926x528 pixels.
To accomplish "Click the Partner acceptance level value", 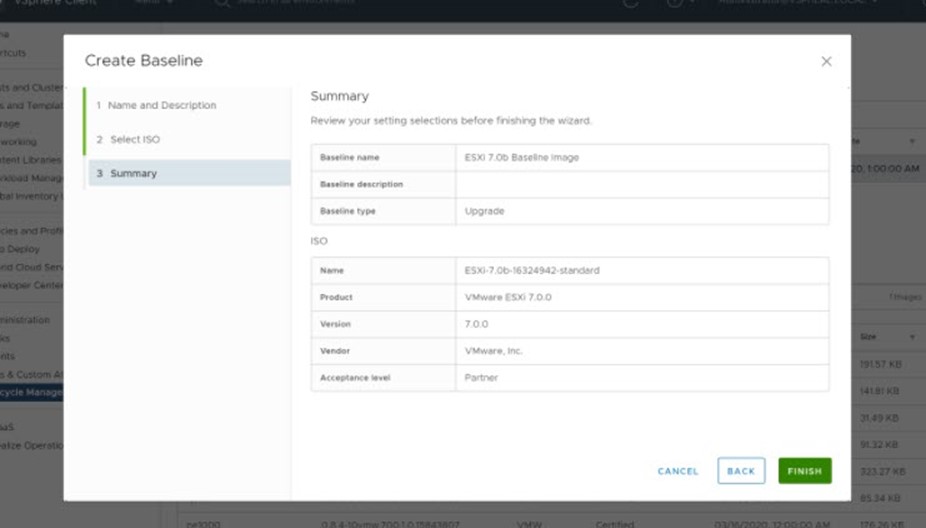I will [481, 378].
